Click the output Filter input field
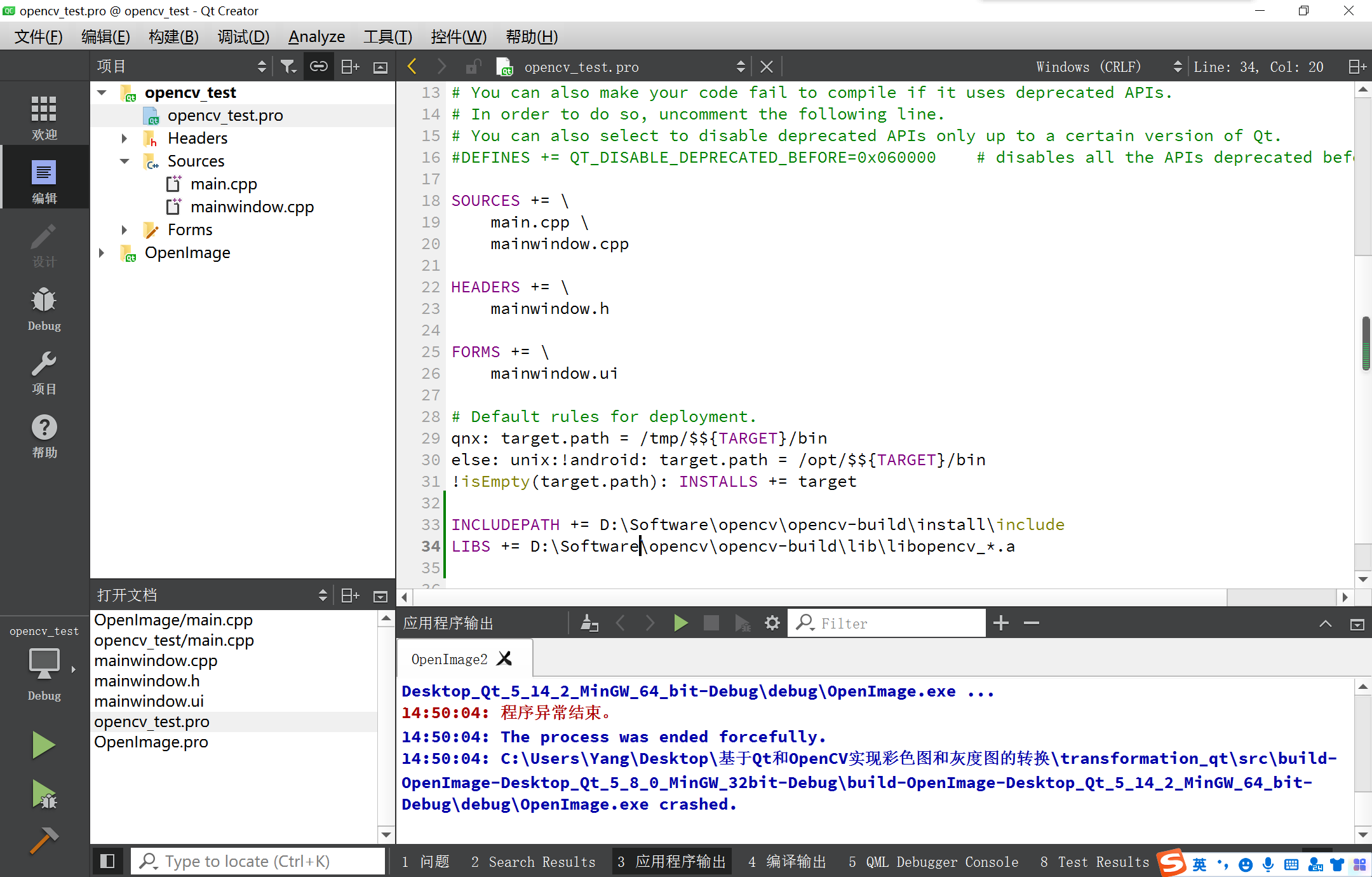This screenshot has height=877, width=1372. pos(896,623)
